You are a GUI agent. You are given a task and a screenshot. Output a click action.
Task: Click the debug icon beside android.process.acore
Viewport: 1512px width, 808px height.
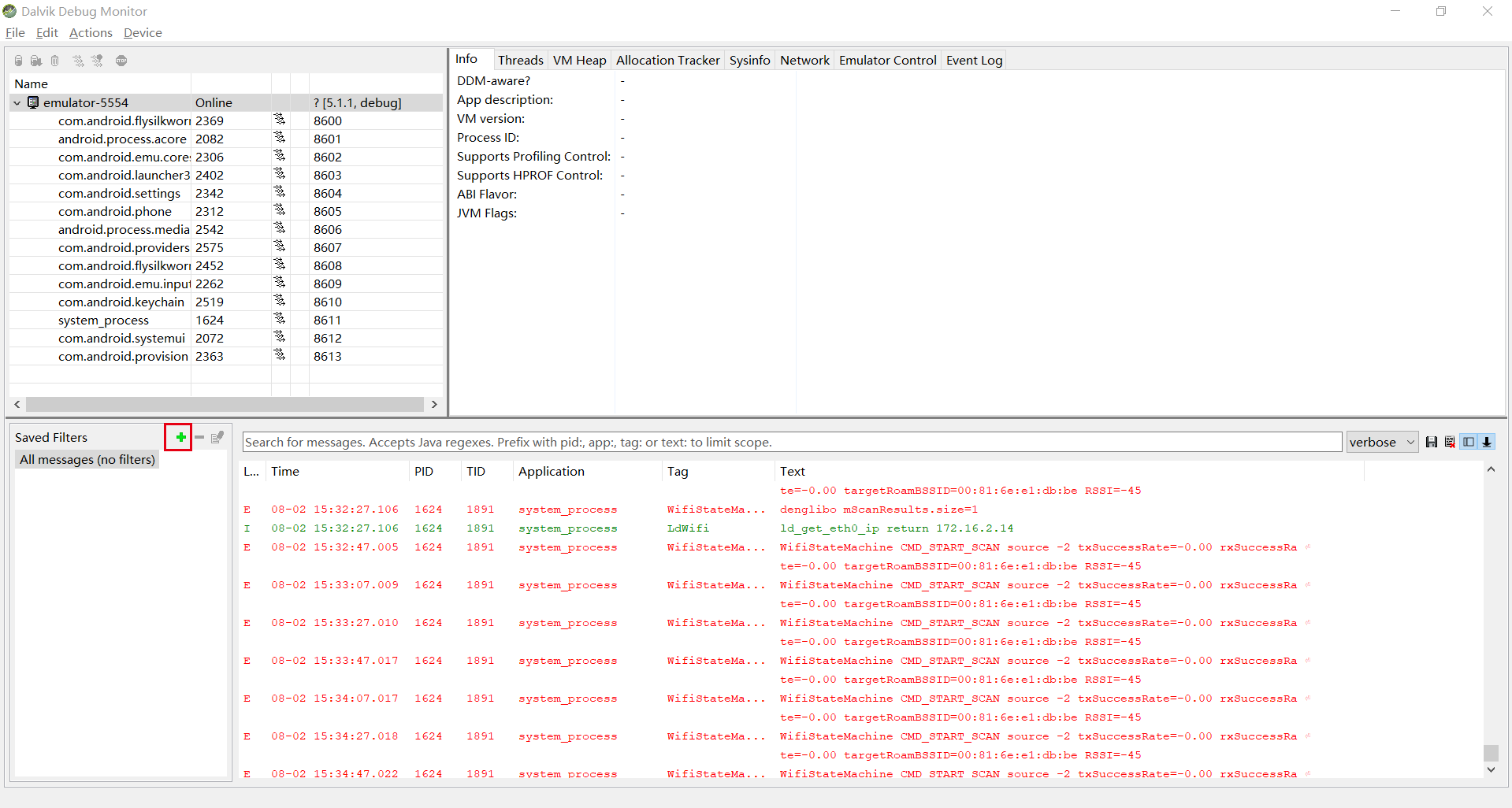[279, 138]
